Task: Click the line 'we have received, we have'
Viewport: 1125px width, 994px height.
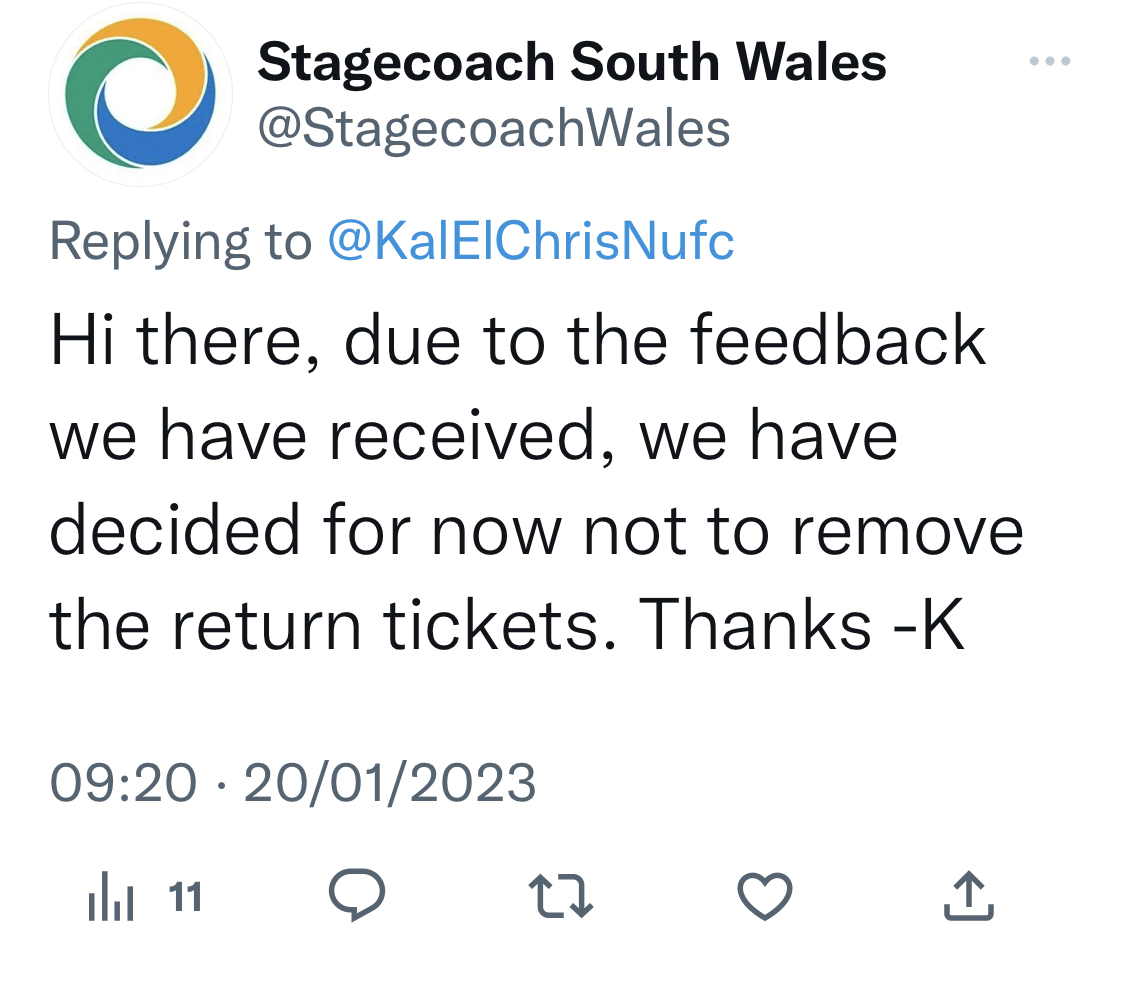Action: point(474,436)
